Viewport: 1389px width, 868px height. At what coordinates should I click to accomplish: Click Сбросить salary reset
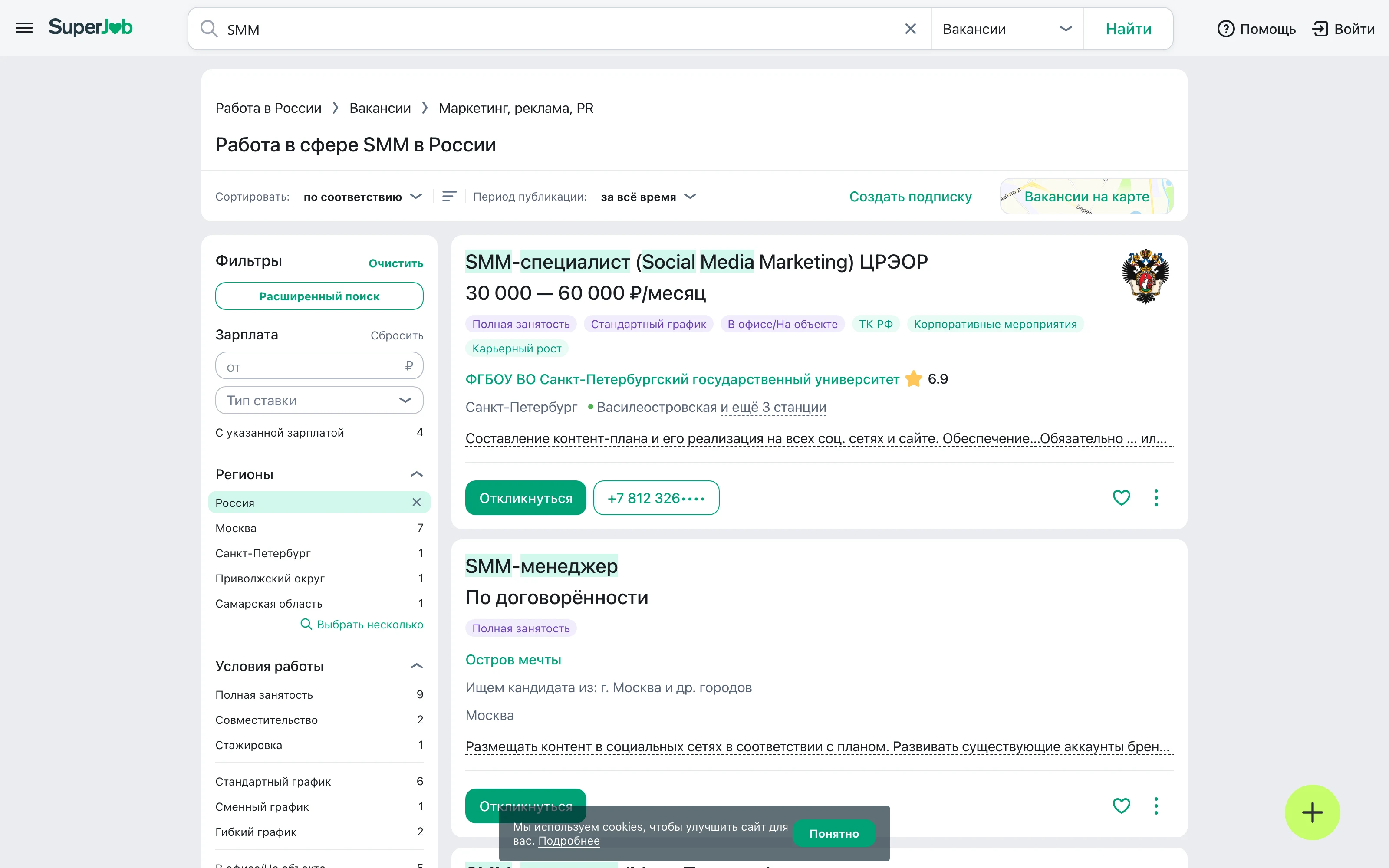(x=397, y=335)
